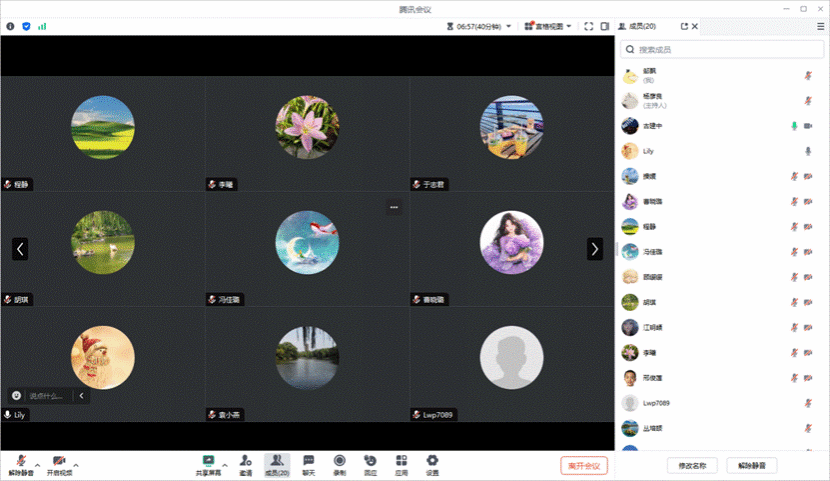Open 共享屏幕 share screen
This screenshot has width=830, height=481.
(x=208, y=465)
